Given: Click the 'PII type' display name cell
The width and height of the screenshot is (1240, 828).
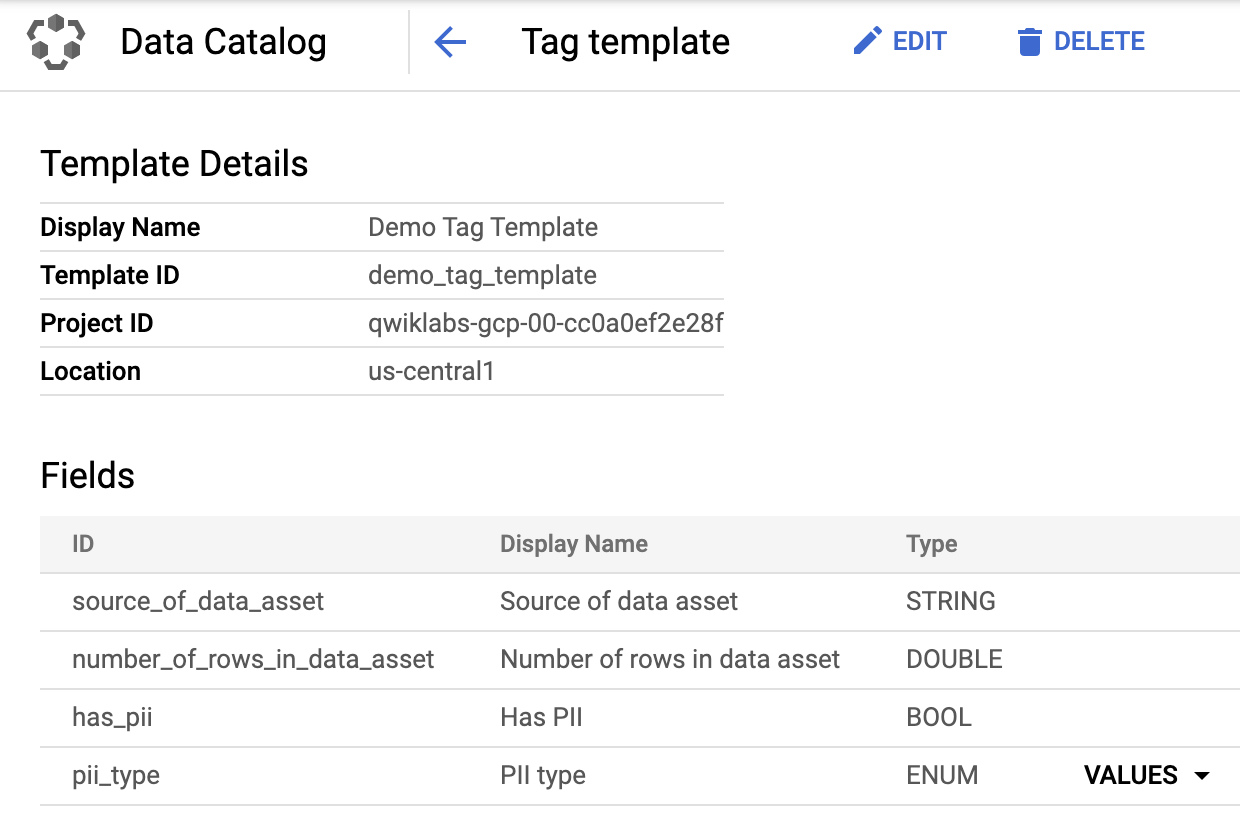Looking at the screenshot, I should tap(543, 775).
